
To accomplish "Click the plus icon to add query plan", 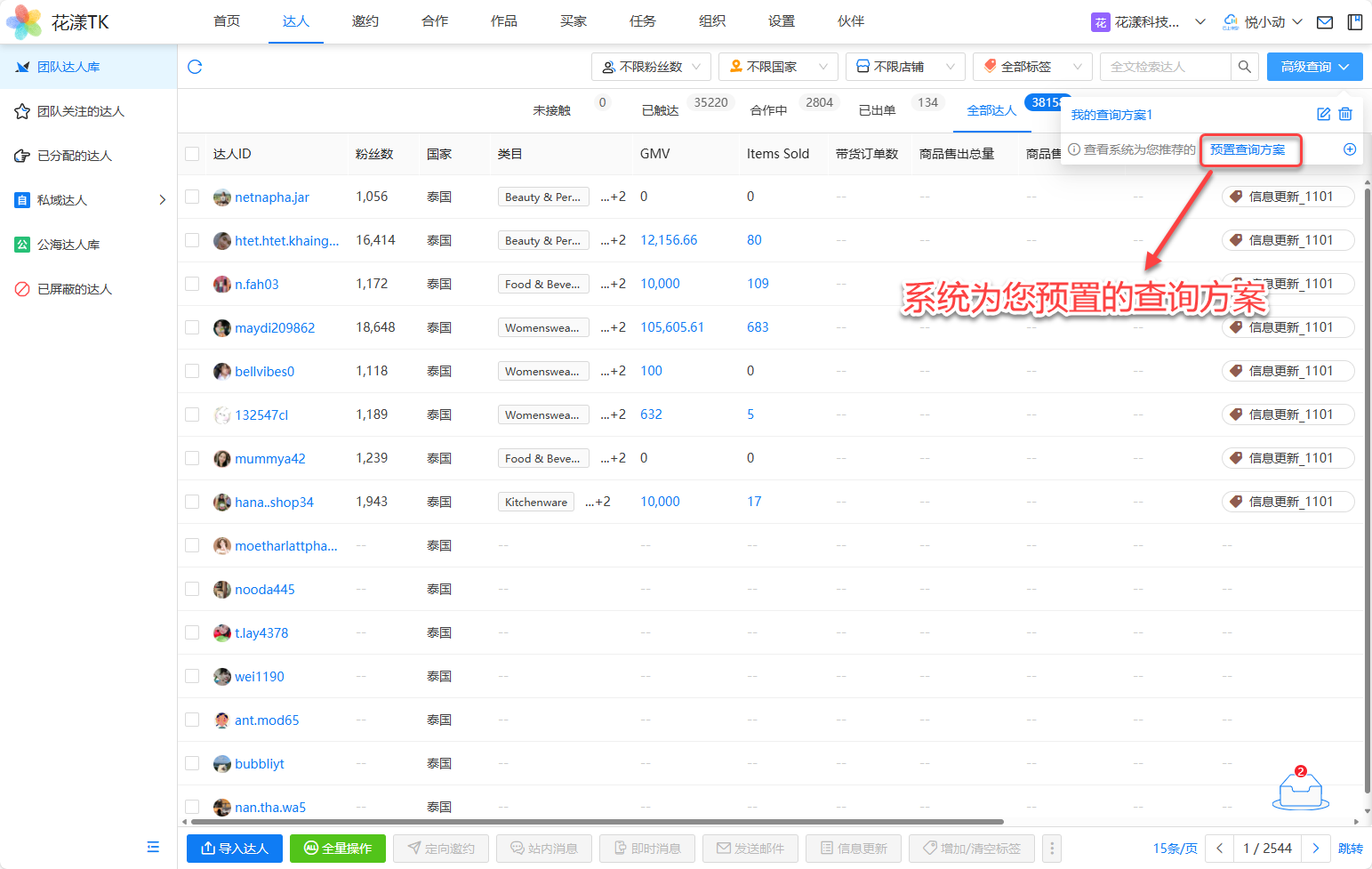I will [1349, 149].
